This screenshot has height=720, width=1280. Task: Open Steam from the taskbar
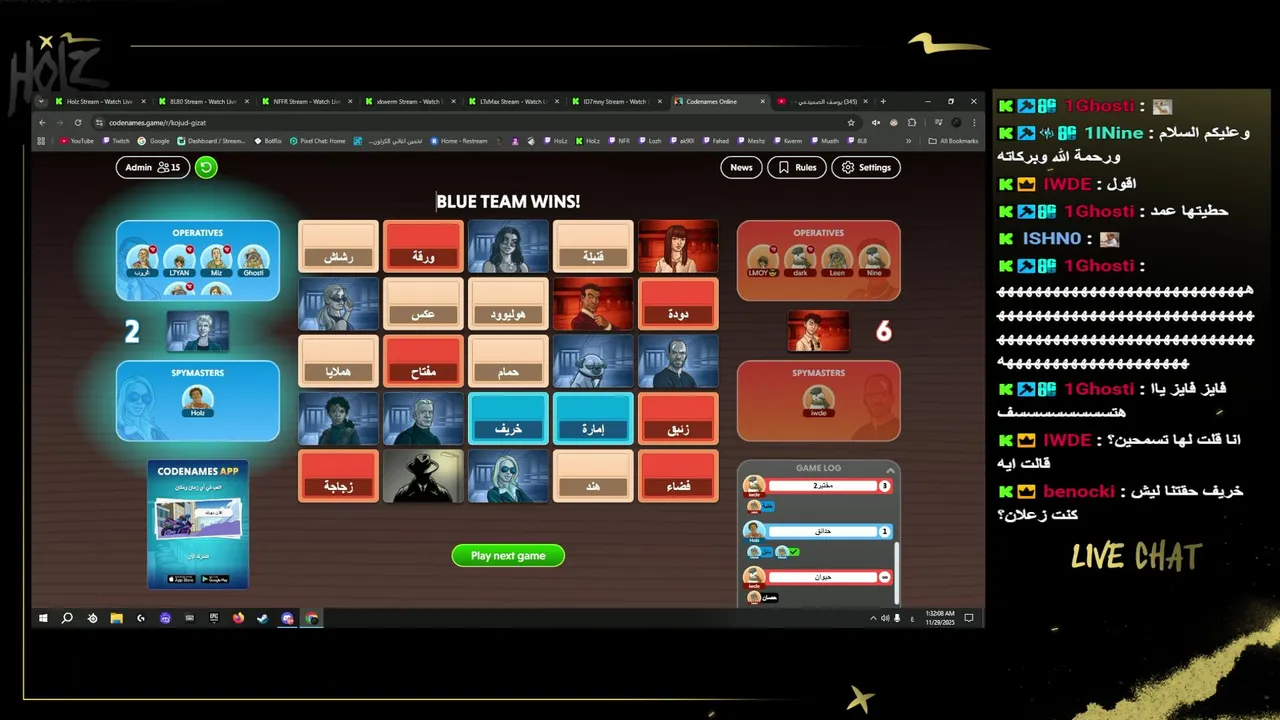tap(263, 618)
